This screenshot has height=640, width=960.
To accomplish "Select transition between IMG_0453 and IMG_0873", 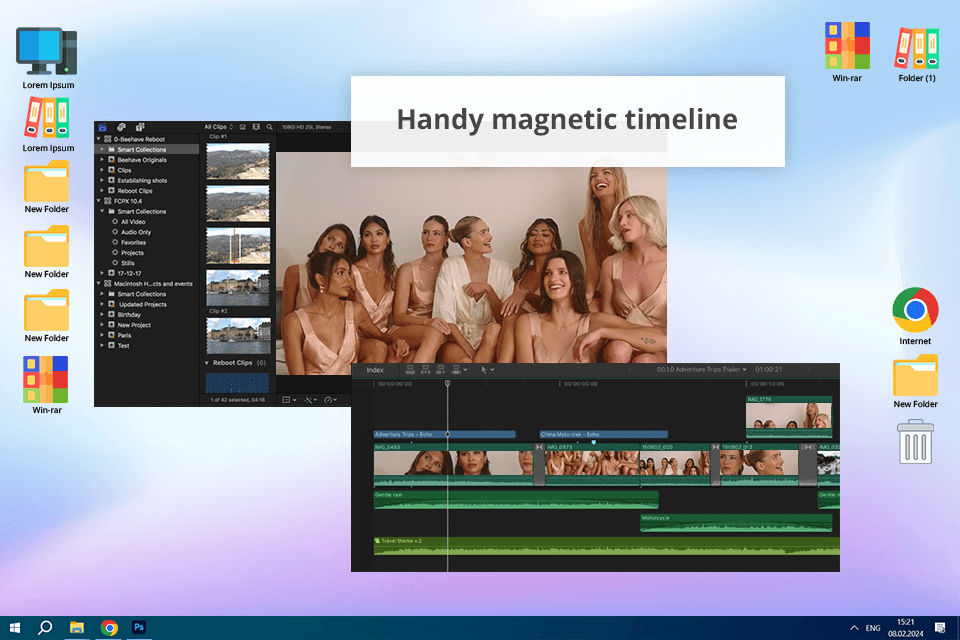I will [539, 465].
